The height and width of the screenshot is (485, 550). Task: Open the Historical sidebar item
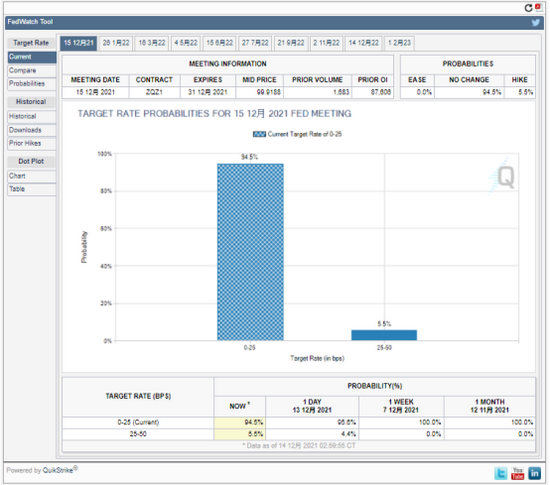pos(32,116)
